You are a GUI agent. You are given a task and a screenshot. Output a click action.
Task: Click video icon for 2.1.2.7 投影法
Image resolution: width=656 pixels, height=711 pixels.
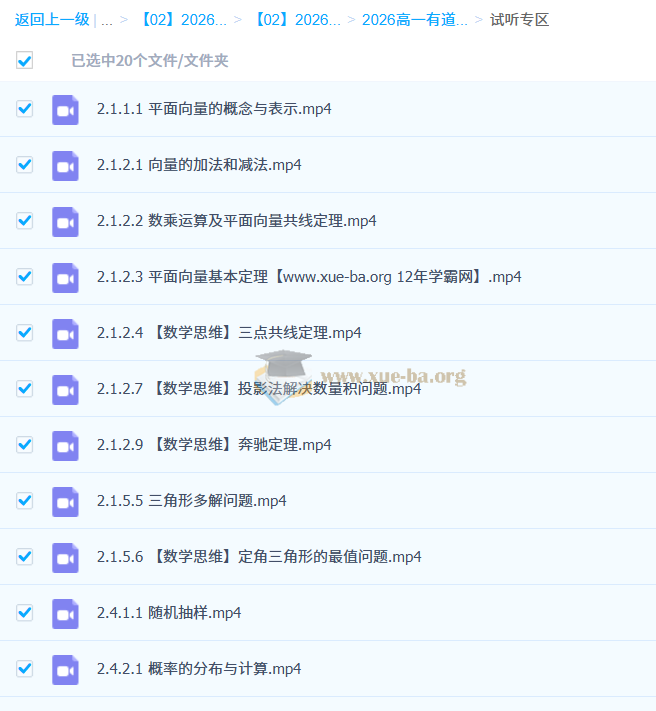pos(65,390)
